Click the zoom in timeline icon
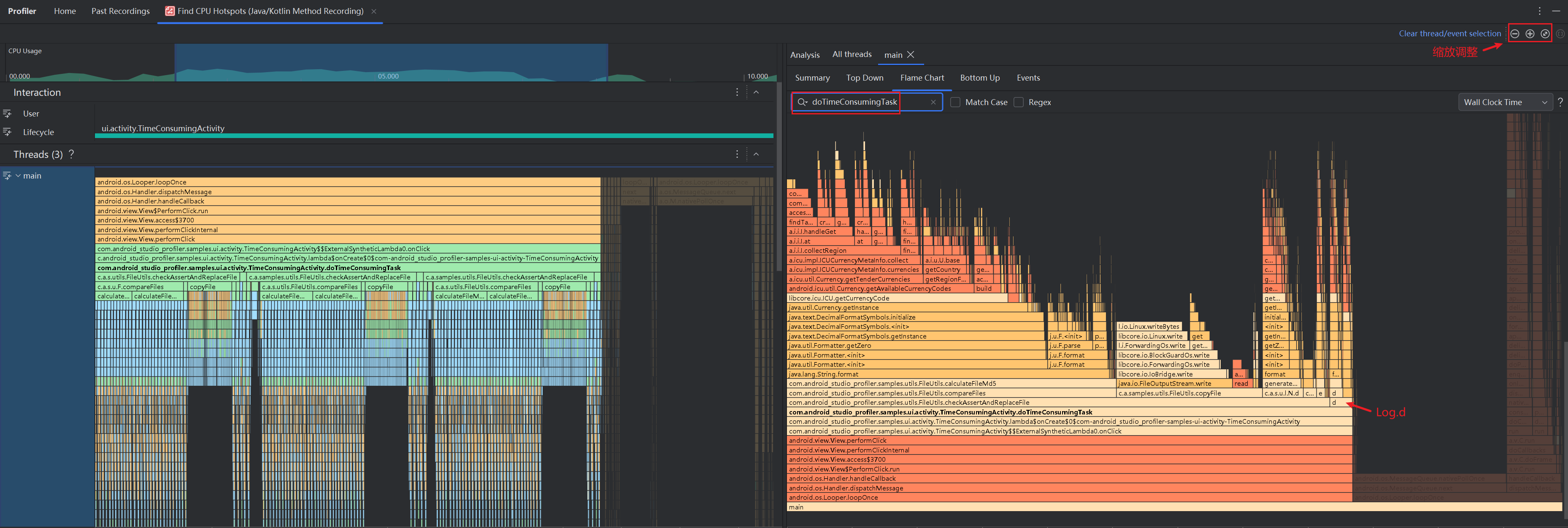This screenshot has height=528, width=1568. tap(1530, 33)
